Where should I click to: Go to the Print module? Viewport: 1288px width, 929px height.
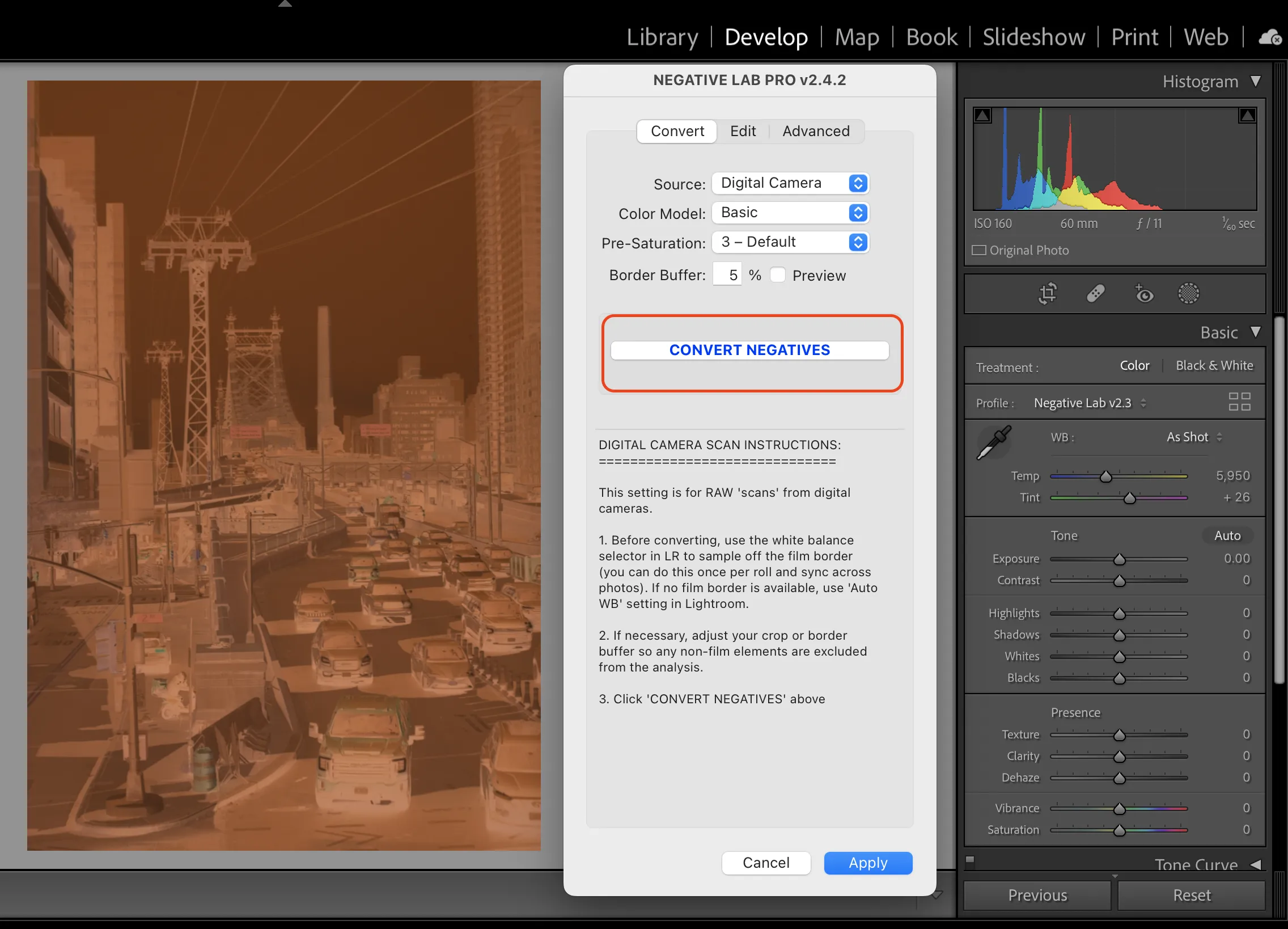tap(1134, 37)
